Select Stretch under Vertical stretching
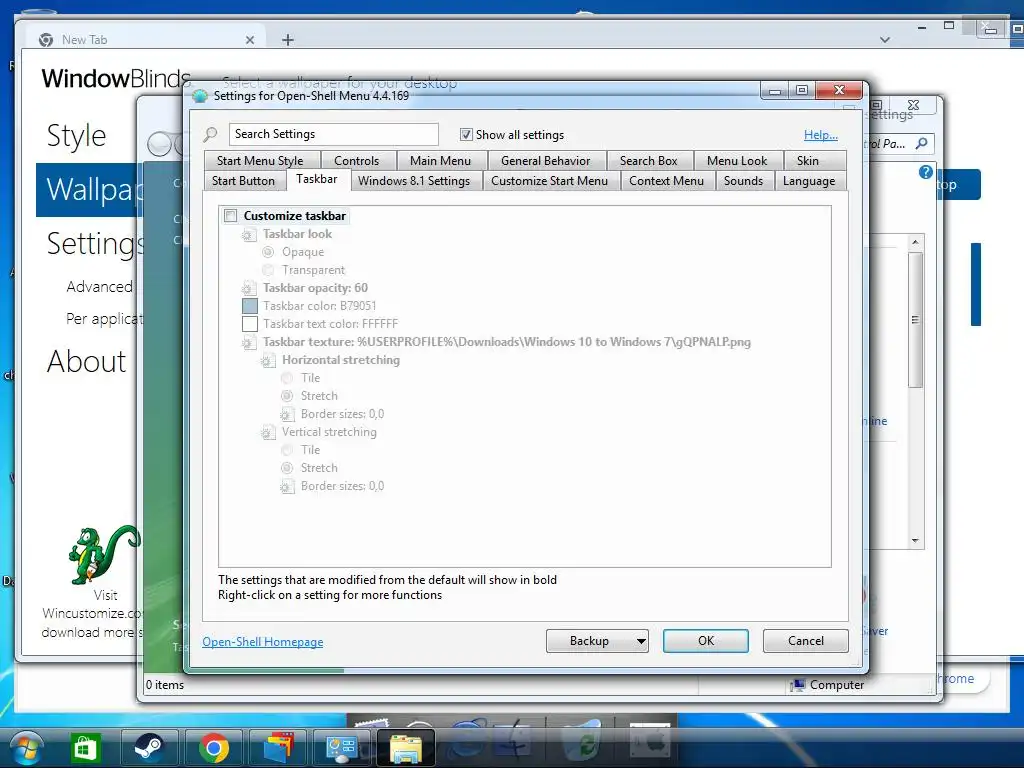Screen dimensions: 1024x768 (x=287, y=468)
